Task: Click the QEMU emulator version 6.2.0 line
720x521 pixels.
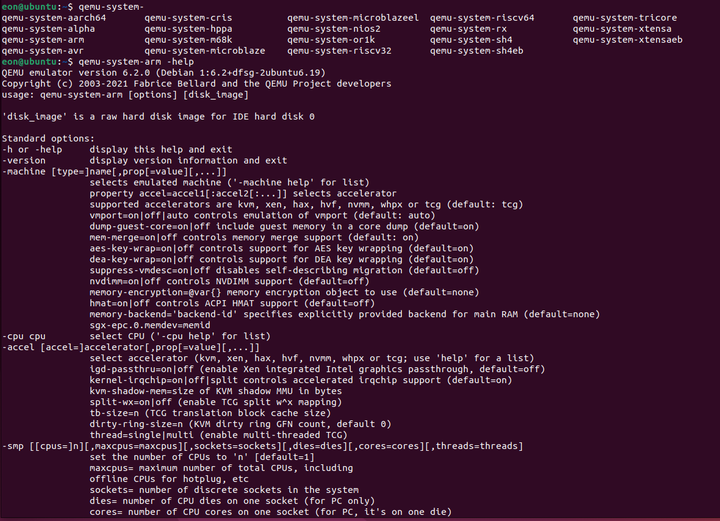Action: (x=163, y=73)
